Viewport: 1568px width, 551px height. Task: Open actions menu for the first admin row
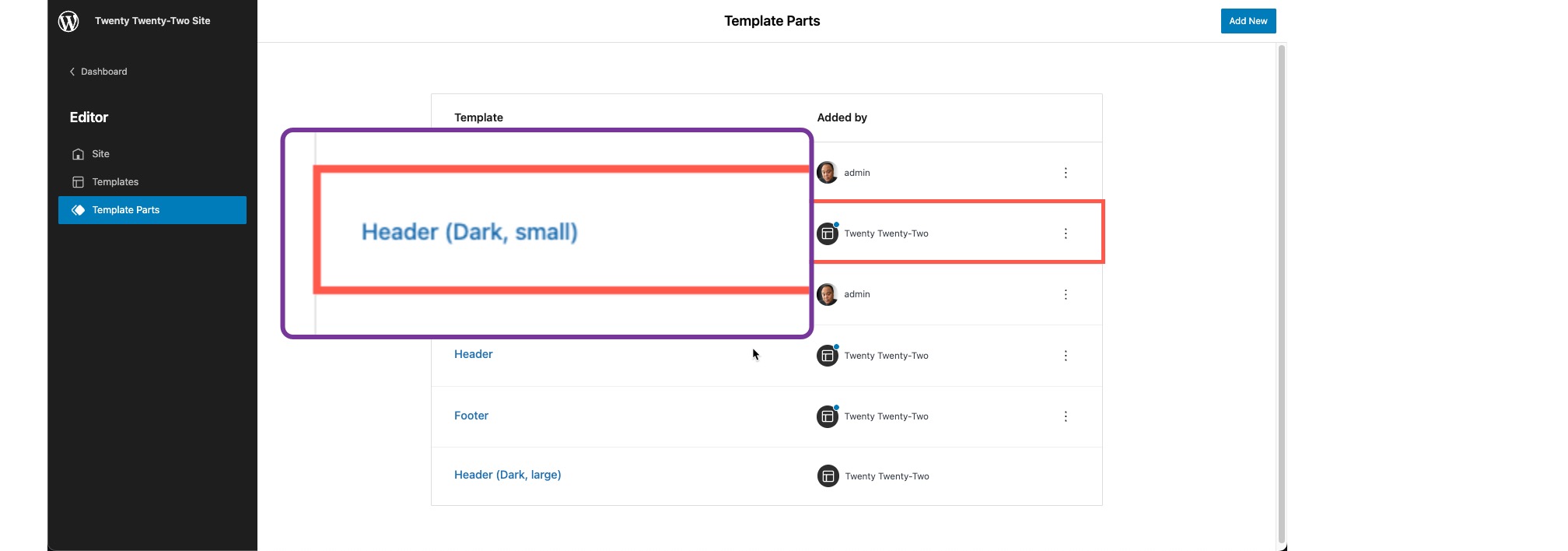coord(1066,173)
